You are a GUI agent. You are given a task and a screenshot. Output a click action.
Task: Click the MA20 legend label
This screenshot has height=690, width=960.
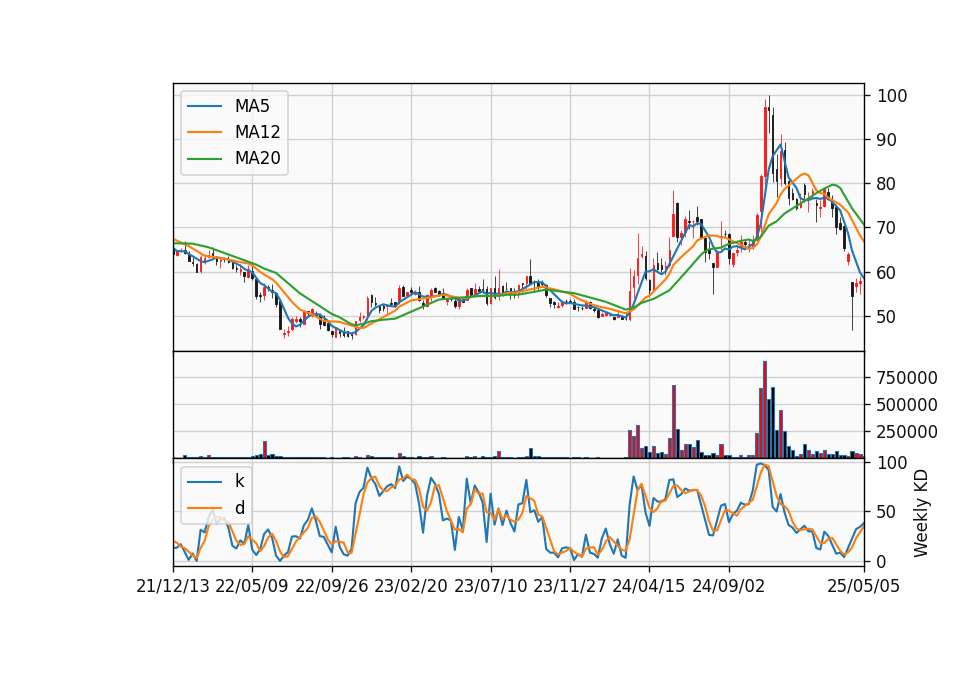point(257,159)
